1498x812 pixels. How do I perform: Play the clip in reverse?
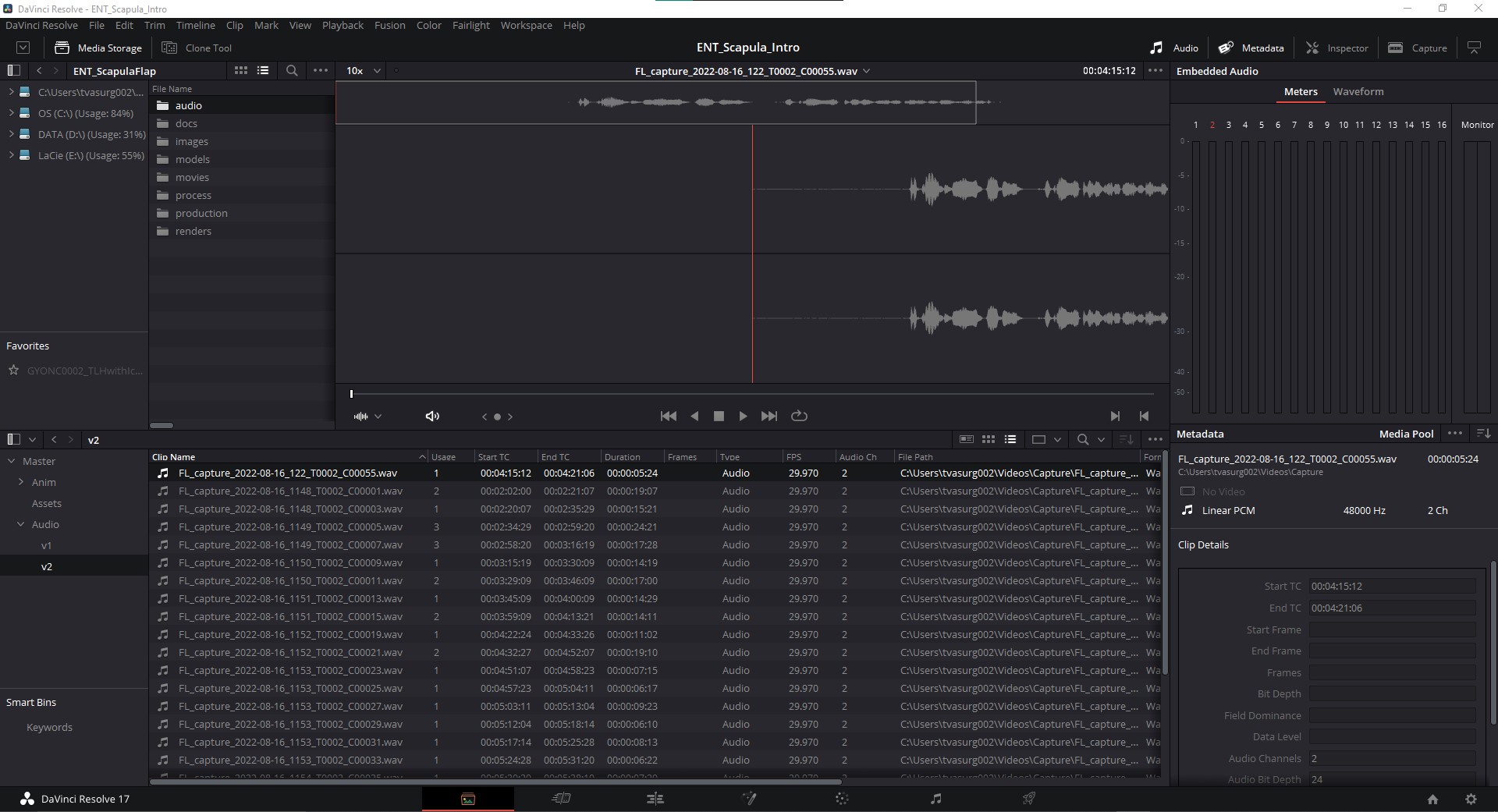click(694, 417)
